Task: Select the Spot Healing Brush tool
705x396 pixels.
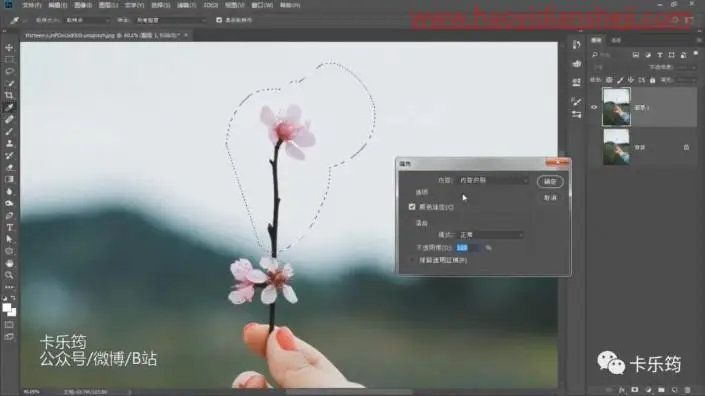Action: pyautogui.click(x=9, y=120)
